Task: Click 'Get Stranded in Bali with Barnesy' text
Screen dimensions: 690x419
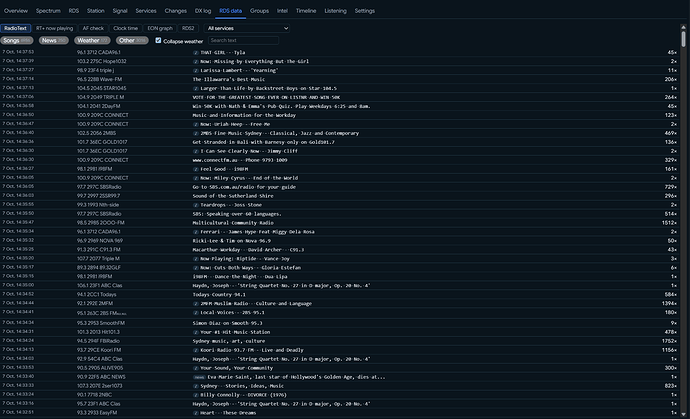Action: coord(264,143)
